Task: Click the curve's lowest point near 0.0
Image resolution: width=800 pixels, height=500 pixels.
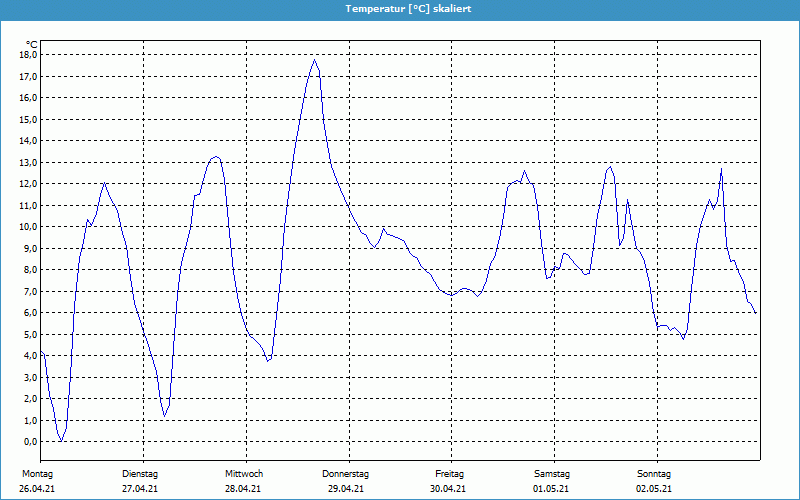Action: tap(61, 440)
